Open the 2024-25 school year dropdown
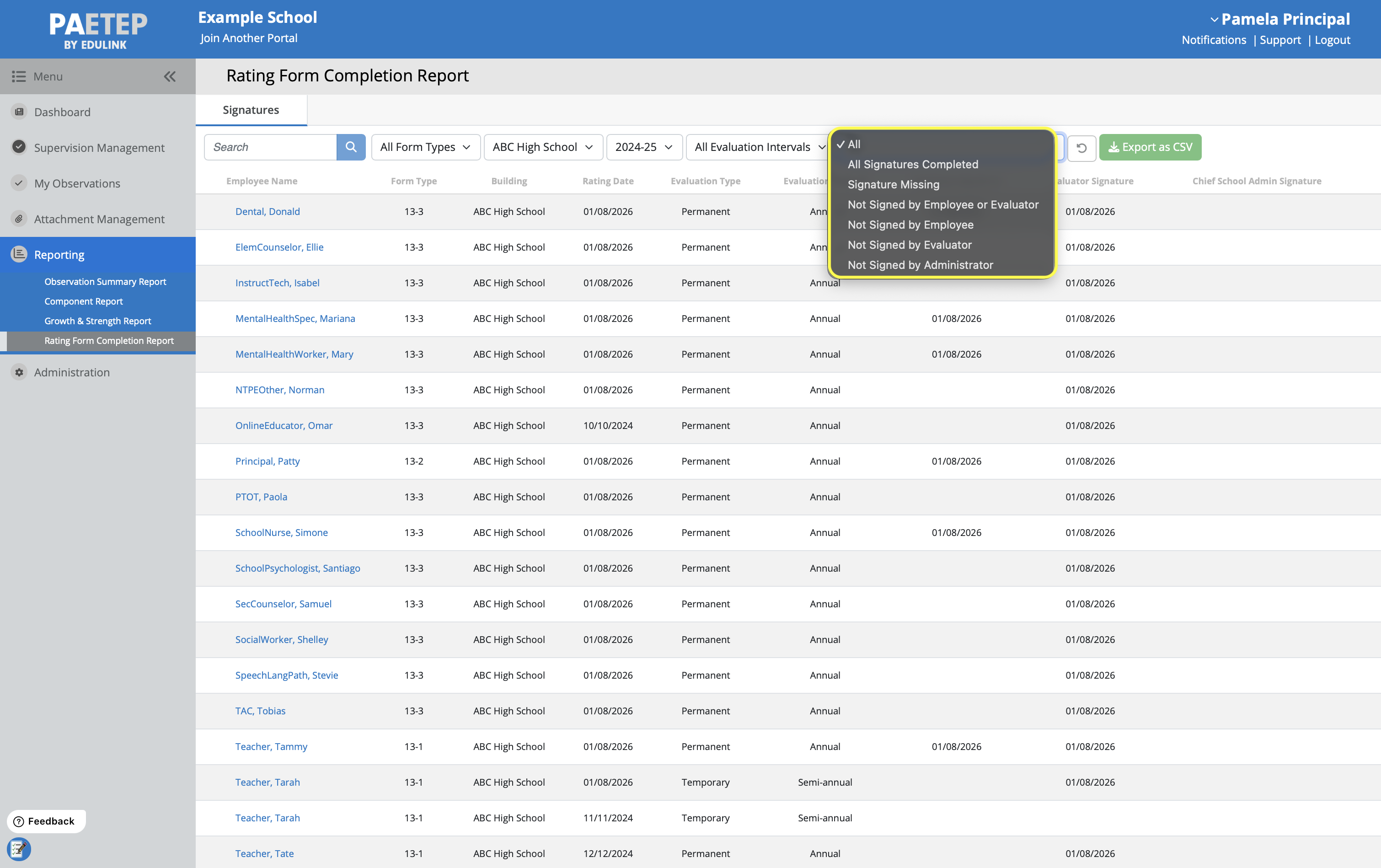The width and height of the screenshot is (1381, 868). coord(643,147)
